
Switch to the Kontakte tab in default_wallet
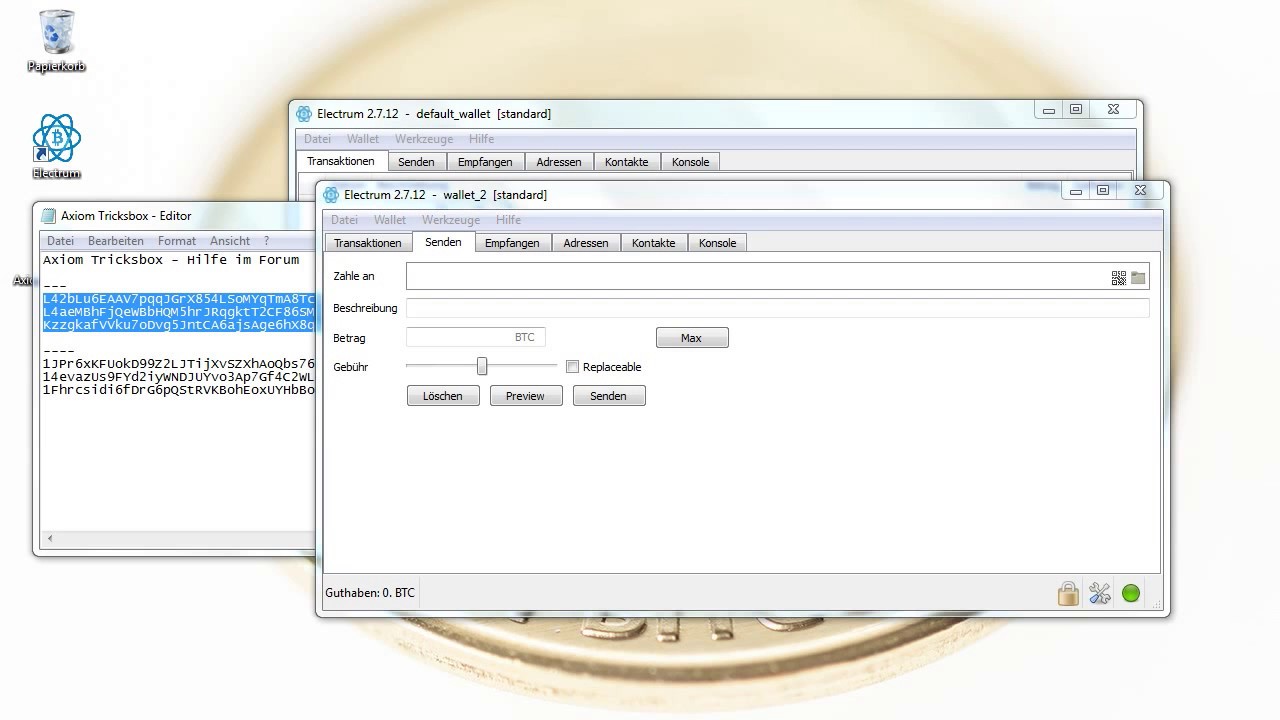point(627,162)
